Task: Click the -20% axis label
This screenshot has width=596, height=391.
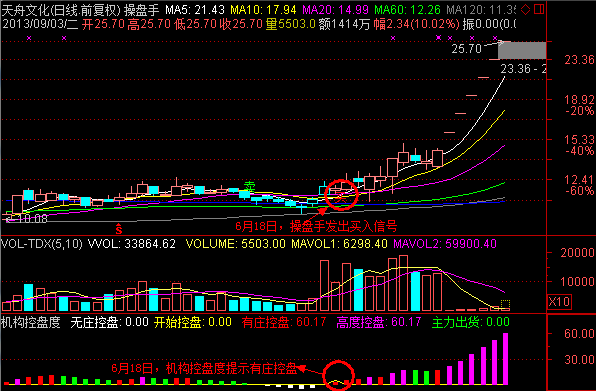Action: click(579, 111)
